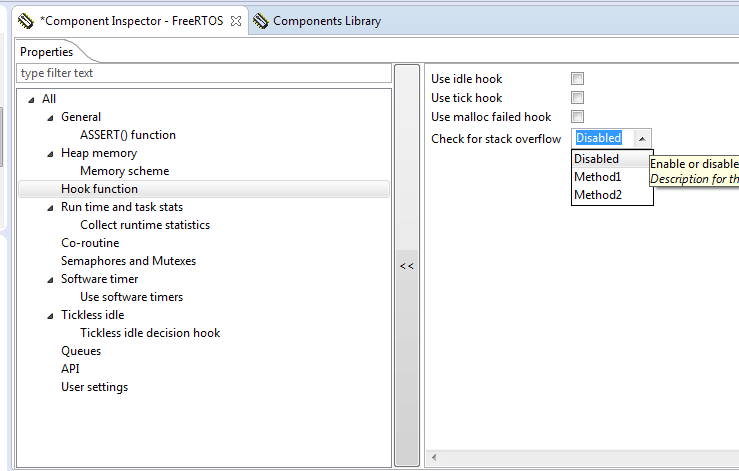Select Tickless idle decision hook item
The image size is (739, 471).
click(x=150, y=333)
